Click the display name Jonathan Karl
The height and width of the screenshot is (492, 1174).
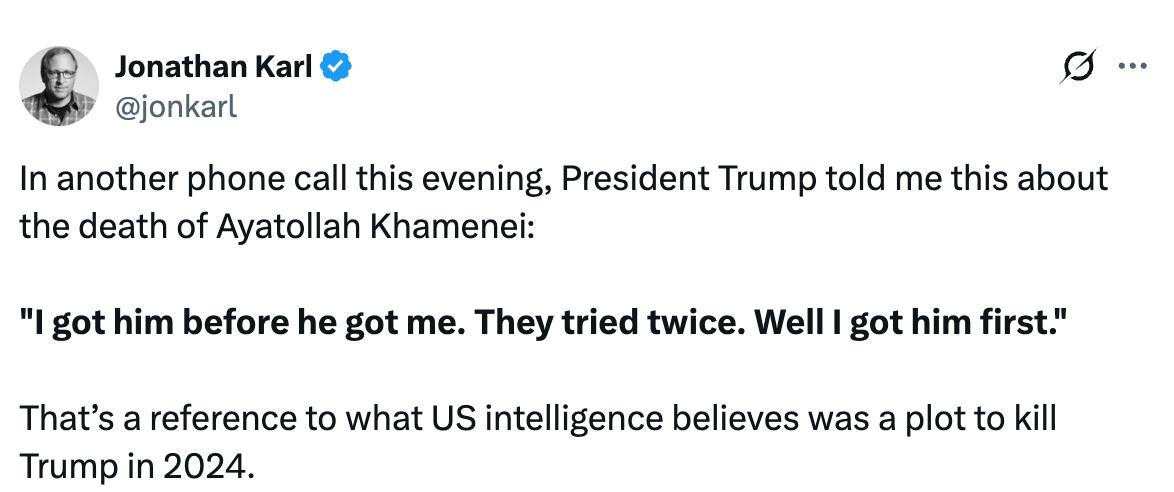(214, 68)
